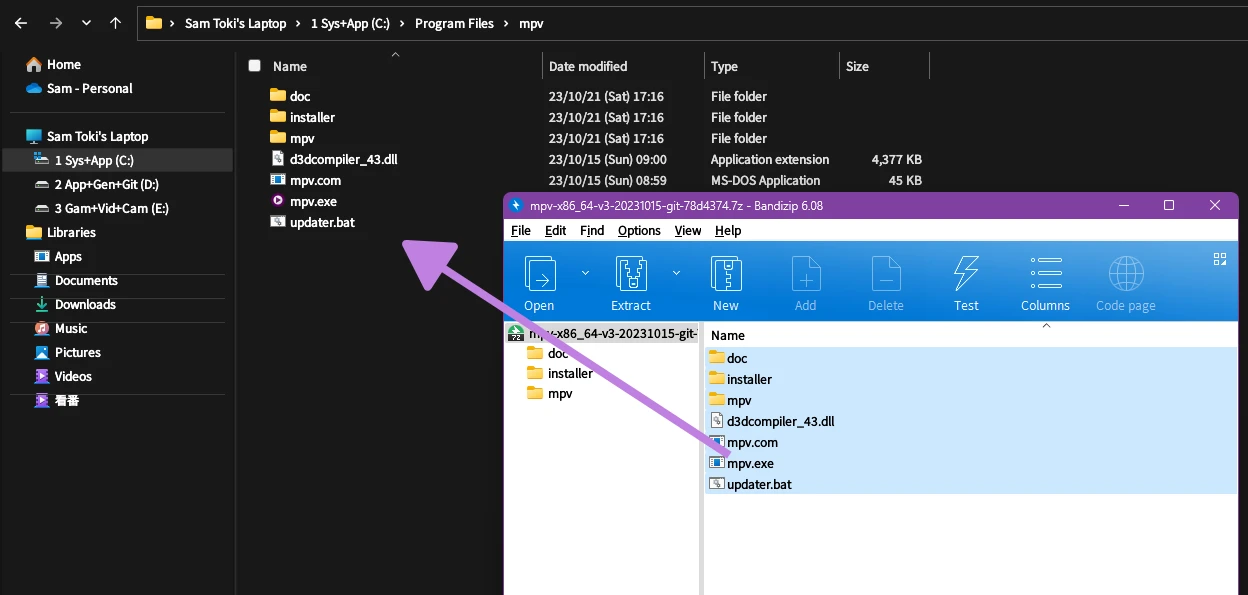The height and width of the screenshot is (595, 1248).
Task: Open the Code page globe icon
Action: [x=1126, y=282]
